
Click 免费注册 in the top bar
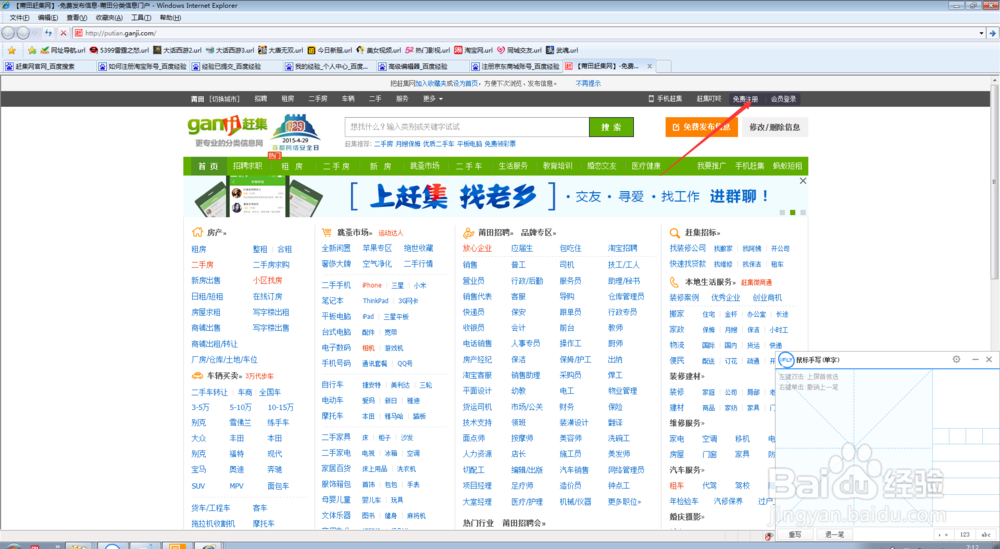click(745, 99)
